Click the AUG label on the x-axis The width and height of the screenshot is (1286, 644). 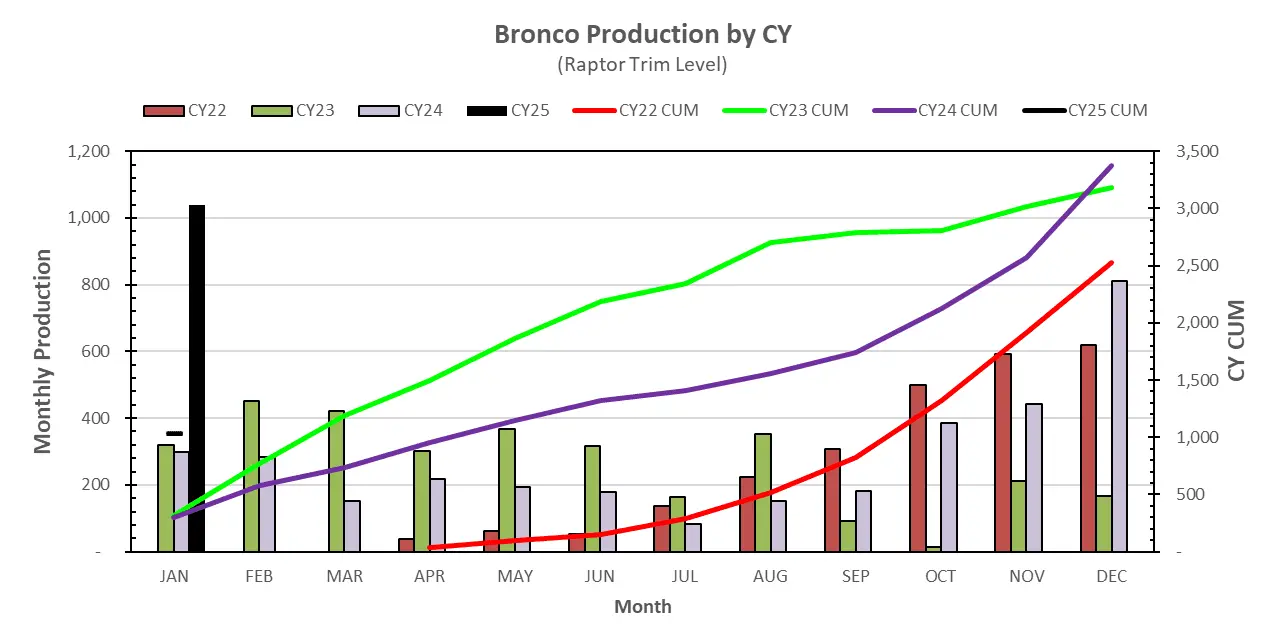(x=770, y=577)
